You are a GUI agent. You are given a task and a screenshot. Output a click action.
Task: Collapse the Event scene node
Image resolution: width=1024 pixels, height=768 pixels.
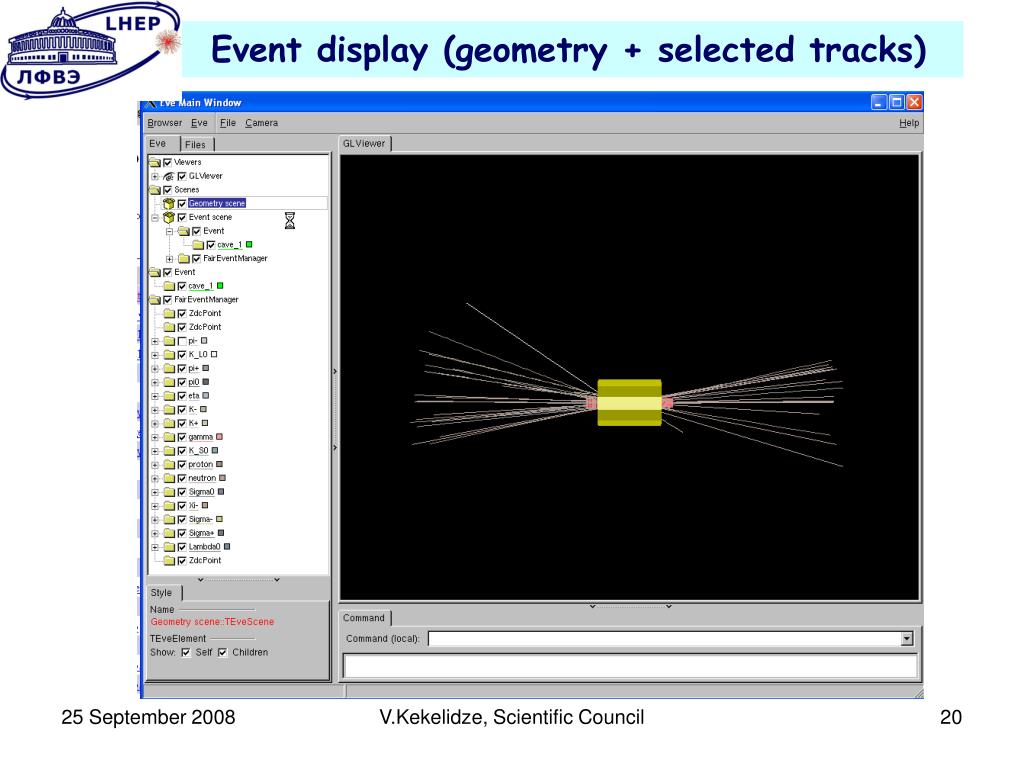[155, 217]
